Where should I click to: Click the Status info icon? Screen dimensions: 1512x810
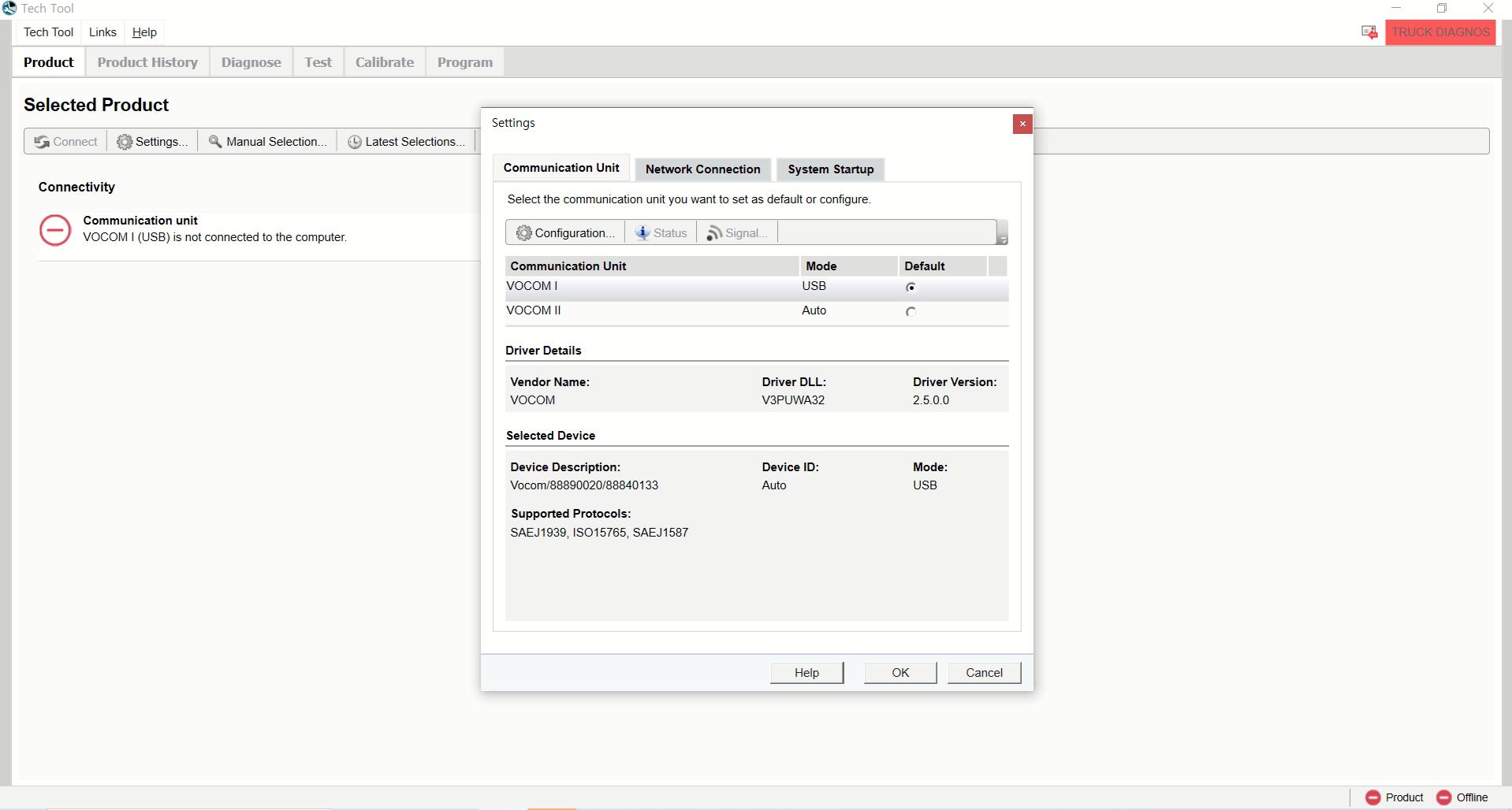tap(642, 233)
